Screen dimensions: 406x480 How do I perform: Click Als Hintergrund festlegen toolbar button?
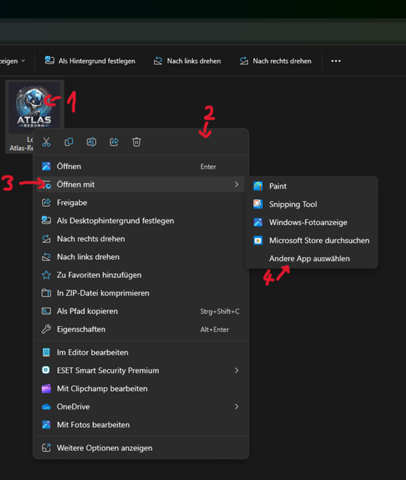tap(90, 61)
